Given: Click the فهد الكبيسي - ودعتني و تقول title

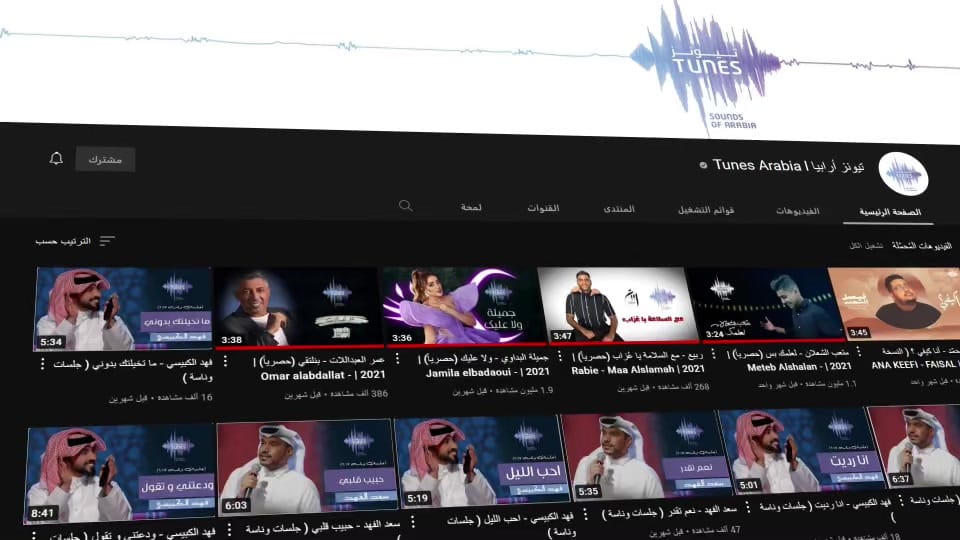Looking at the screenshot, I should pos(132,534).
